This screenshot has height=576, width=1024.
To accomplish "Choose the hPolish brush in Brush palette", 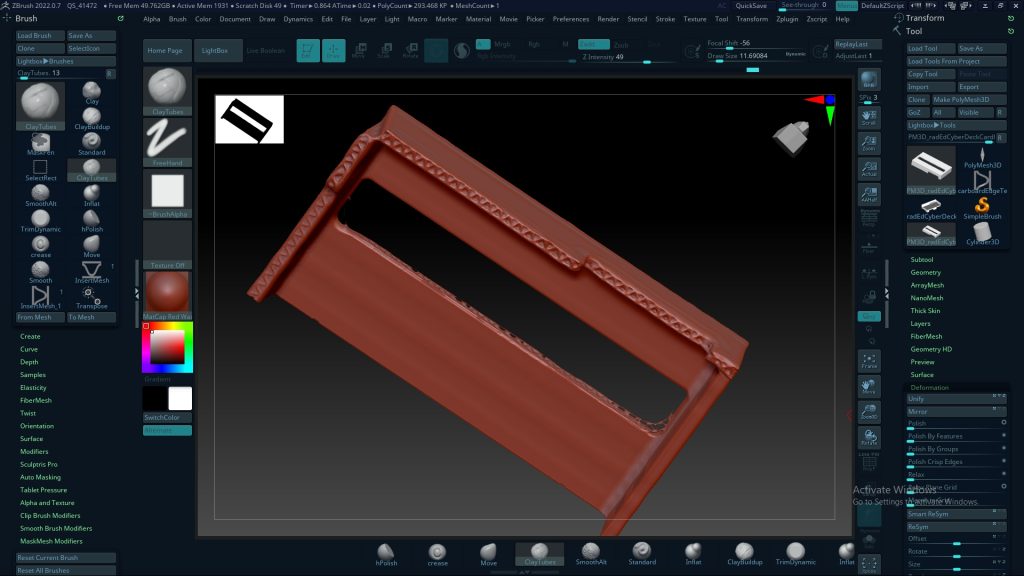I will pos(92,221).
